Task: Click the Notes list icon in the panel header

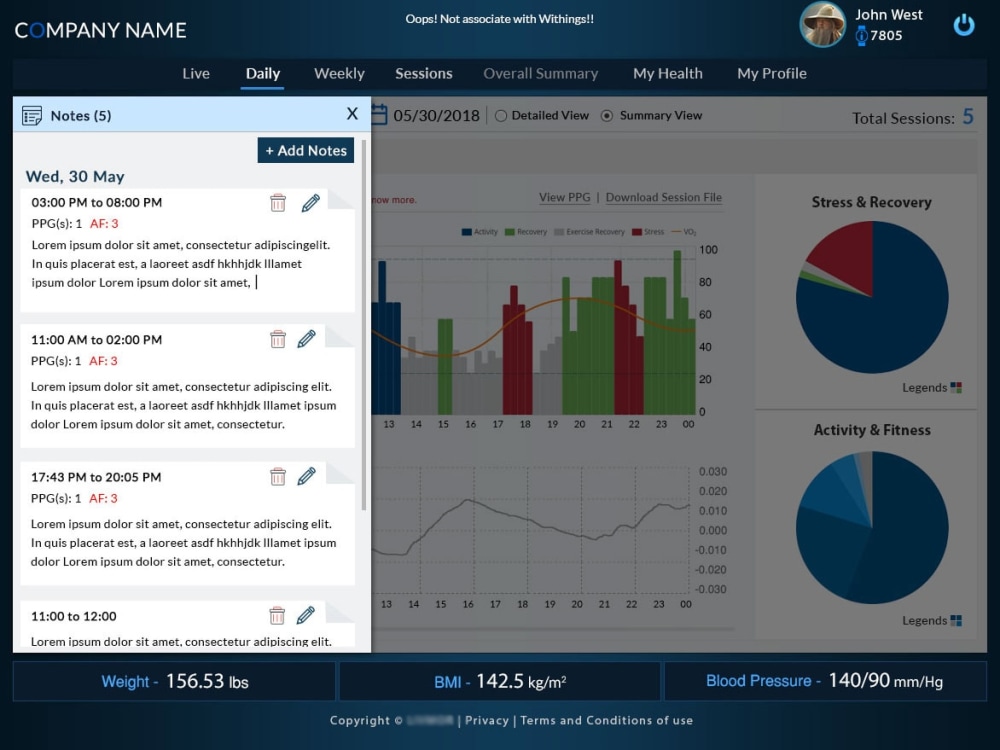Action: tap(32, 115)
